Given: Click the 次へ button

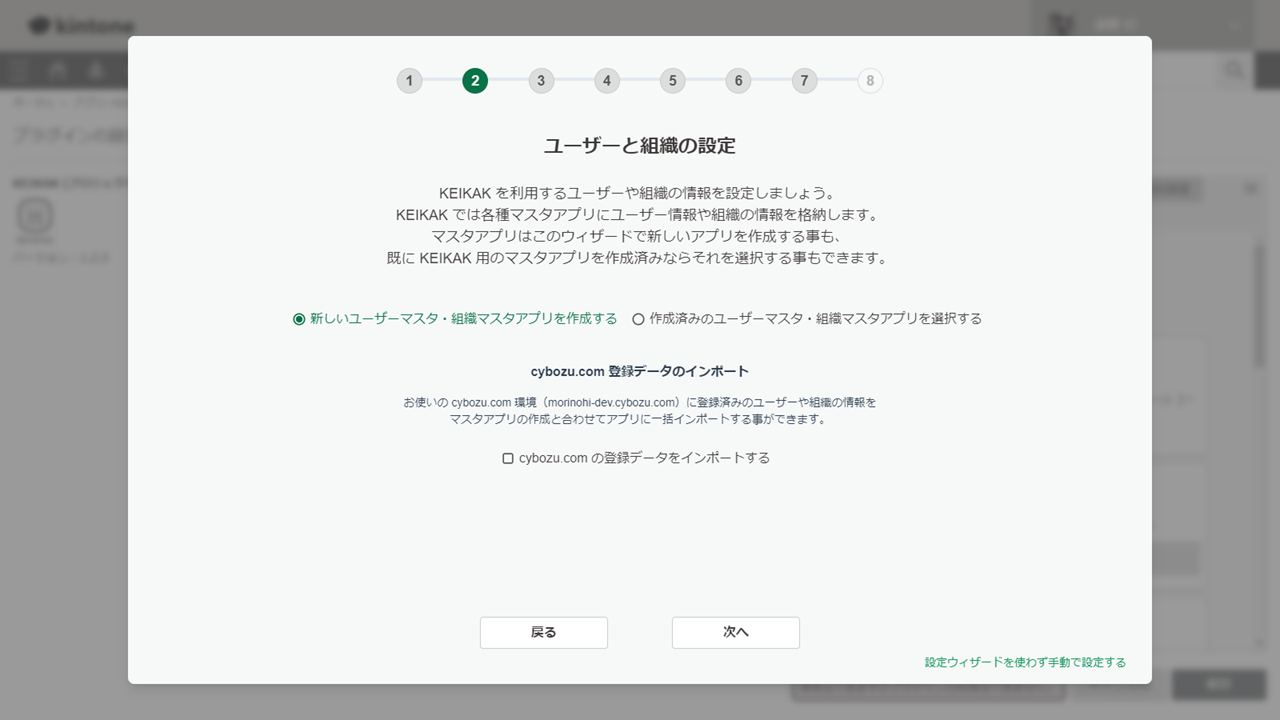Looking at the screenshot, I should [x=736, y=632].
